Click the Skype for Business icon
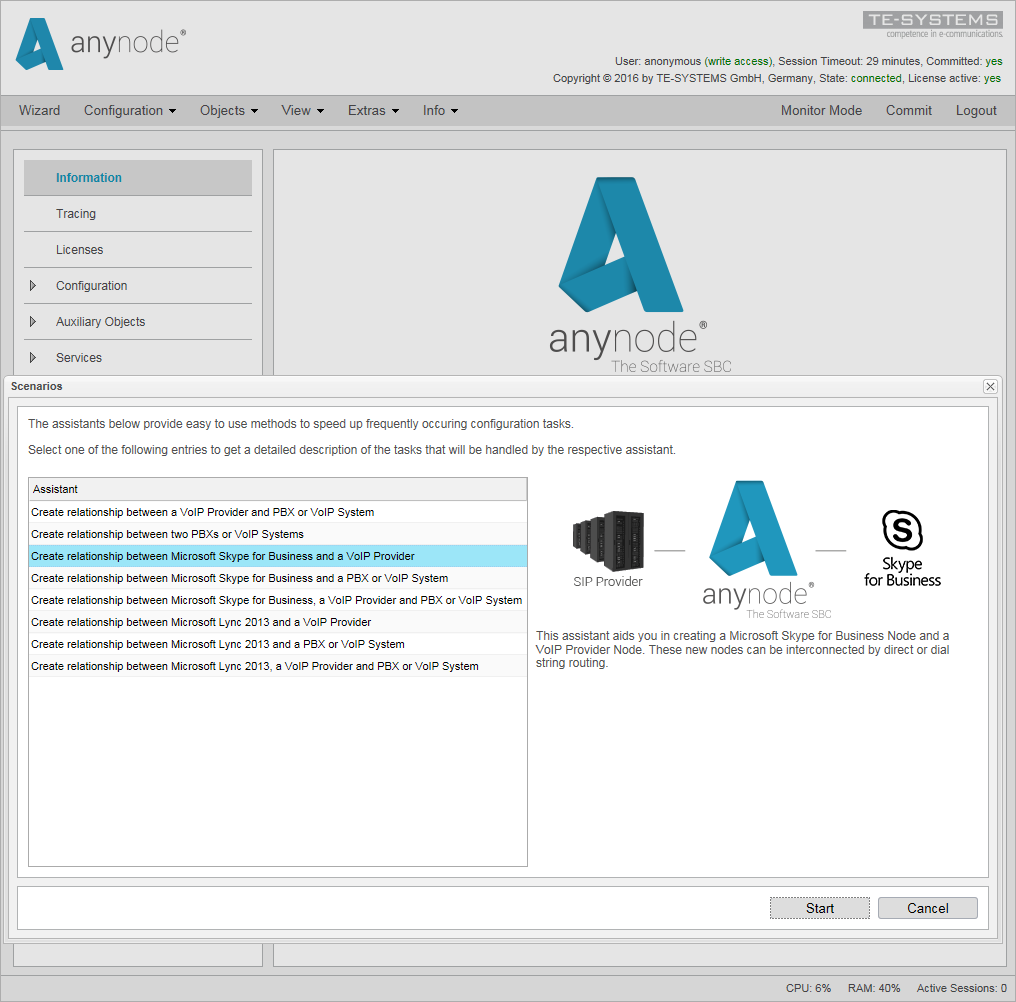The image size is (1016, 1002). click(x=902, y=548)
